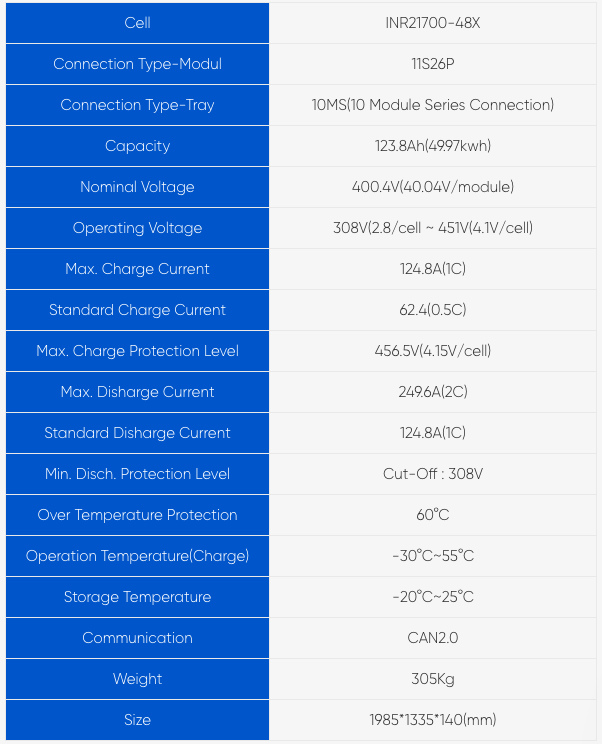
Task: Click the Weight row label
Action: click(137, 679)
